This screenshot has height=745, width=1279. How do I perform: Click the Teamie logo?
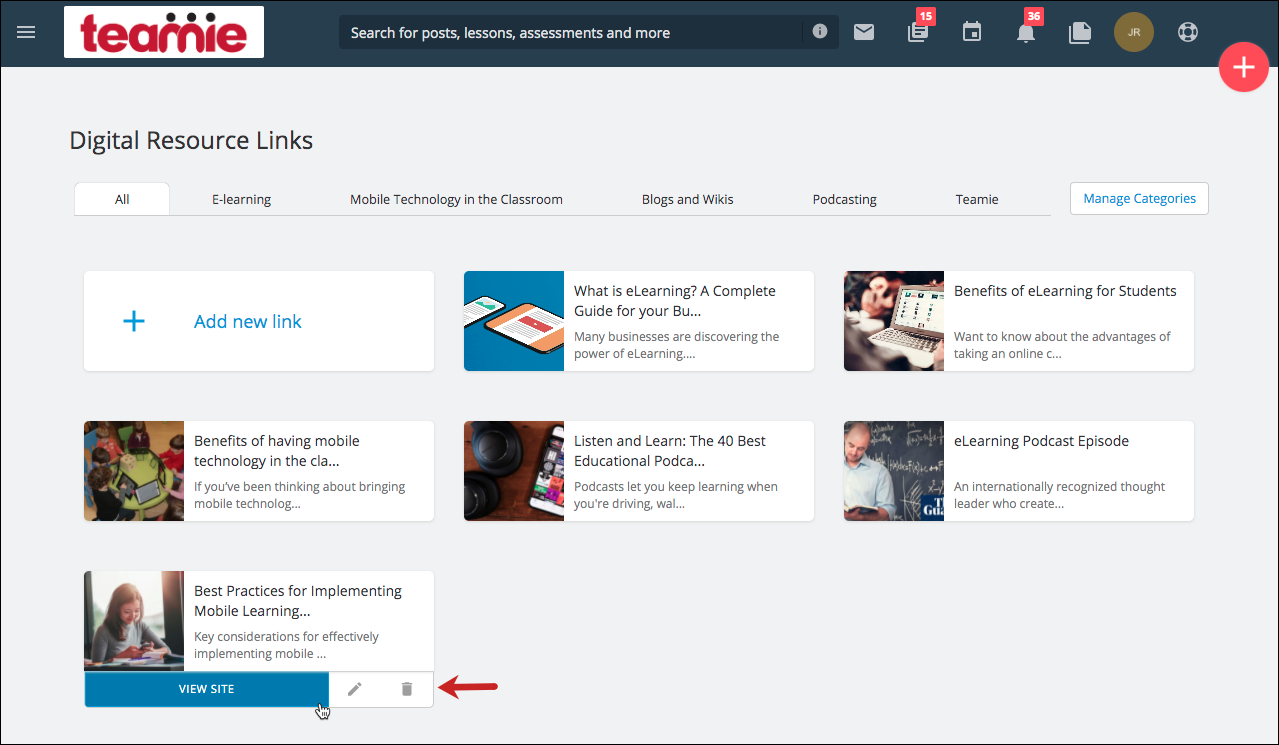tap(164, 32)
